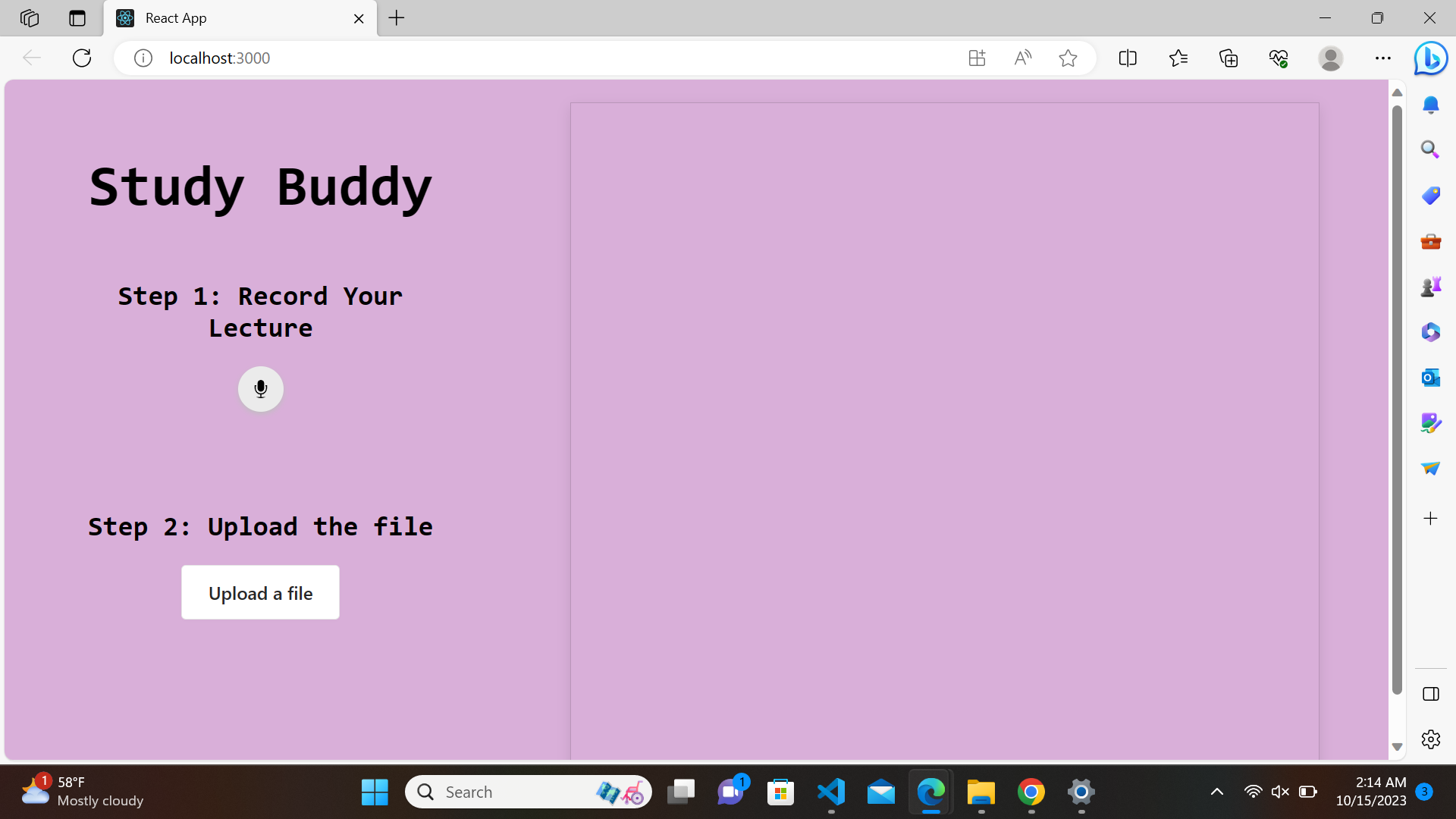The height and width of the screenshot is (819, 1456).
Task: Click the microphone record button
Action: [x=260, y=389]
